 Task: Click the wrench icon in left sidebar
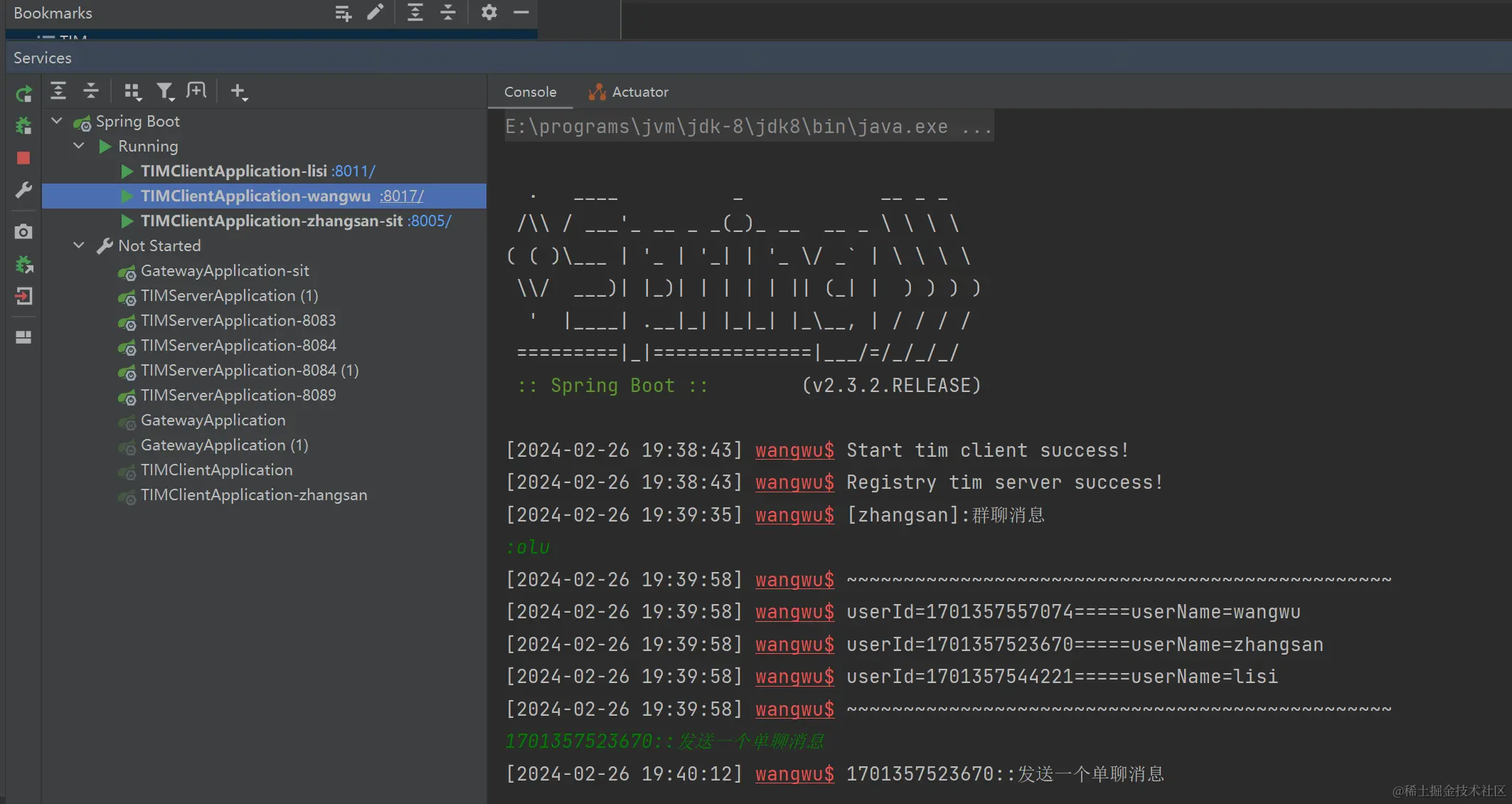23,191
